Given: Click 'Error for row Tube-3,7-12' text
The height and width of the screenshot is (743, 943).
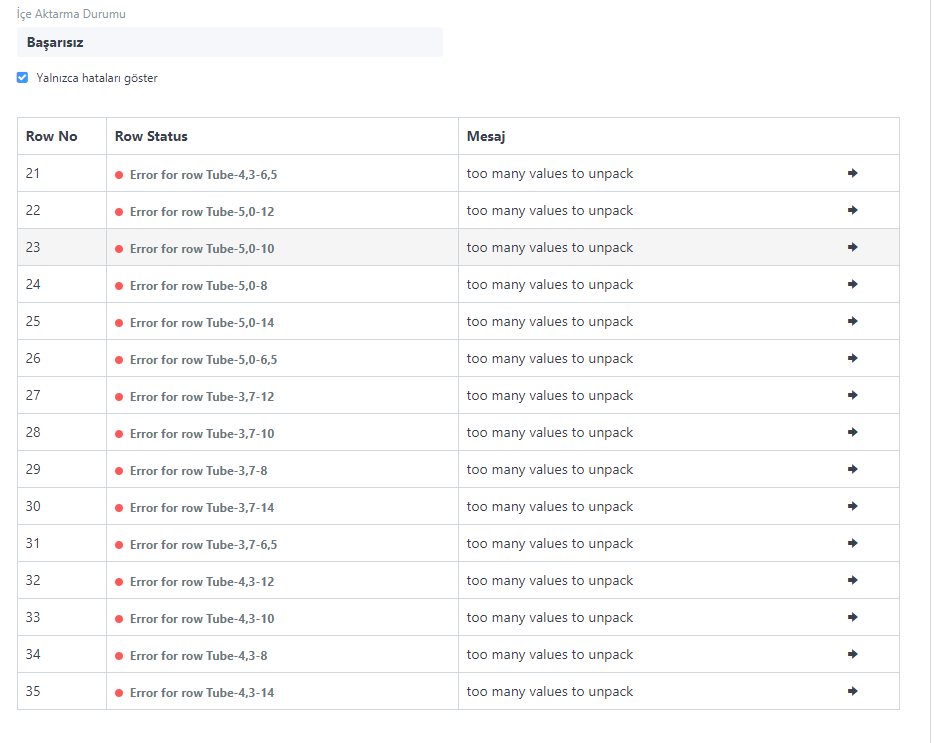Looking at the screenshot, I should [x=204, y=395].
